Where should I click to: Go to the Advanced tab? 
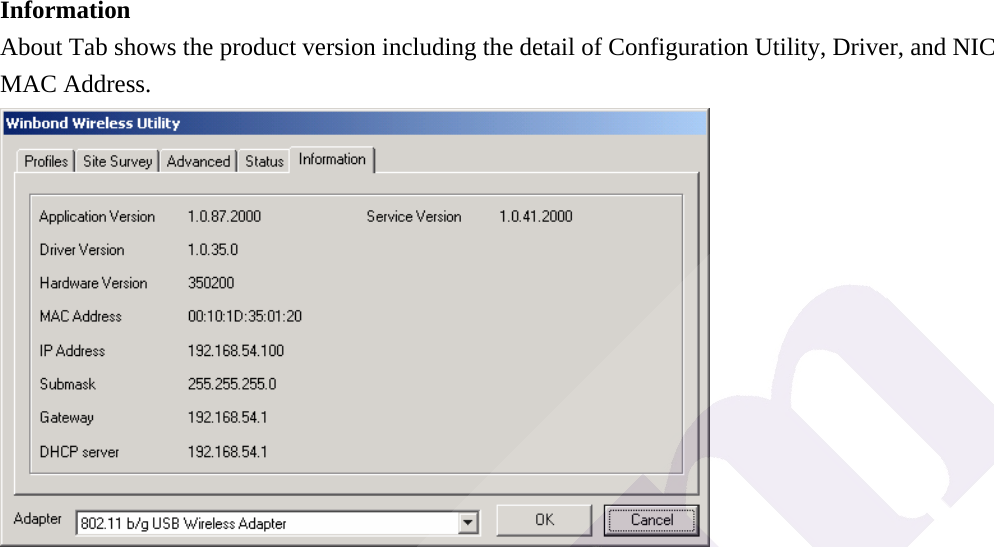click(198, 161)
